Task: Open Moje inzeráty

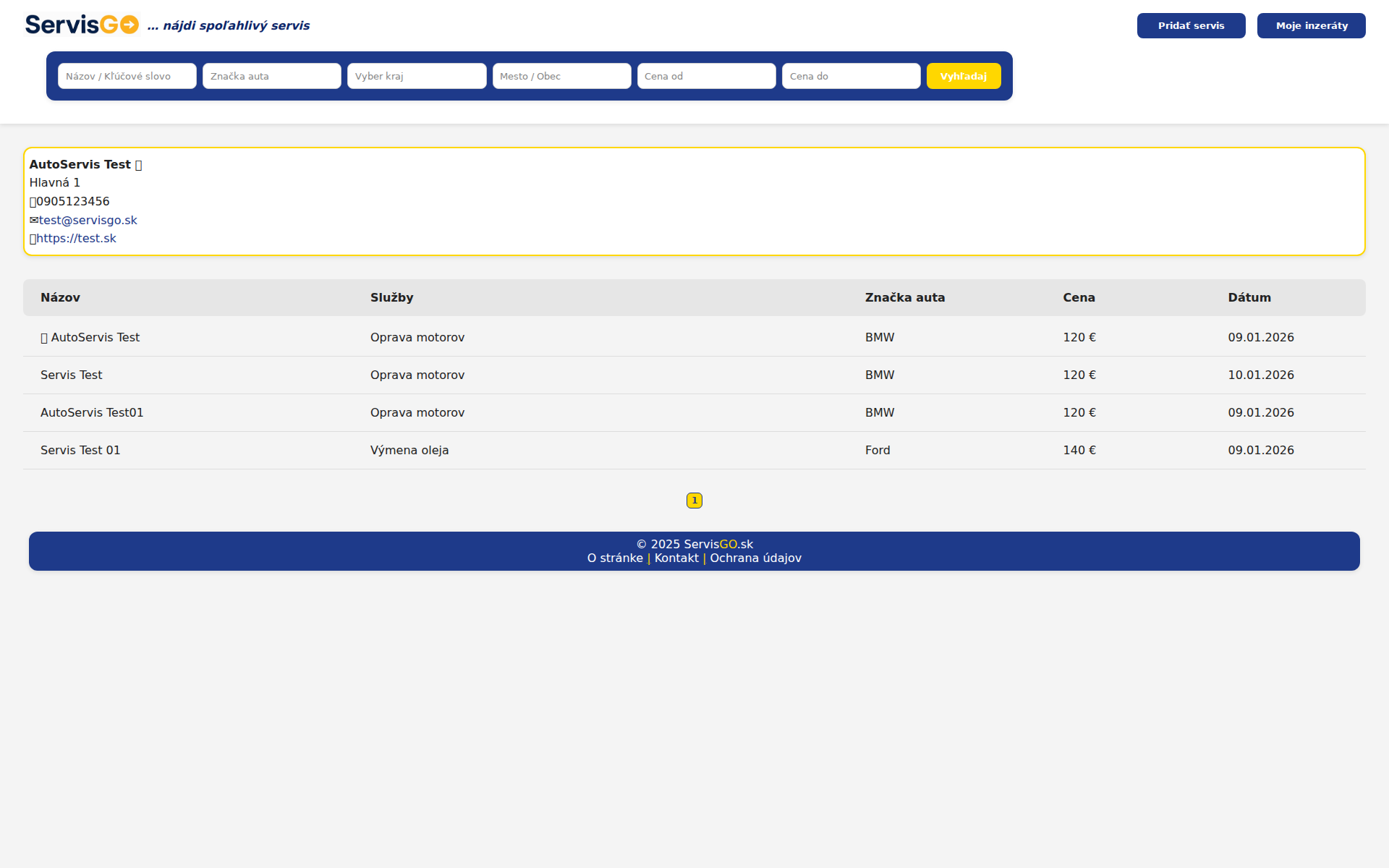Action: [1311, 25]
